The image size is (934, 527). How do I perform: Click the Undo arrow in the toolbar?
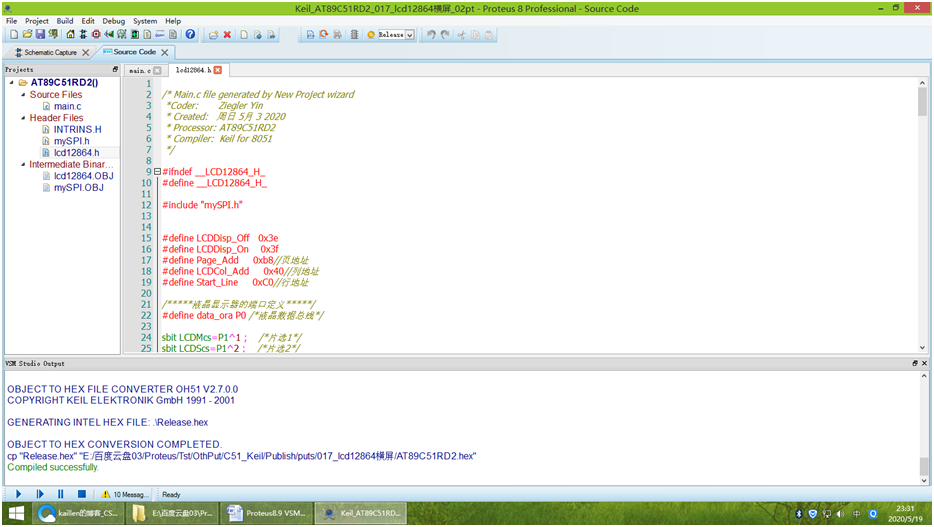click(x=431, y=35)
